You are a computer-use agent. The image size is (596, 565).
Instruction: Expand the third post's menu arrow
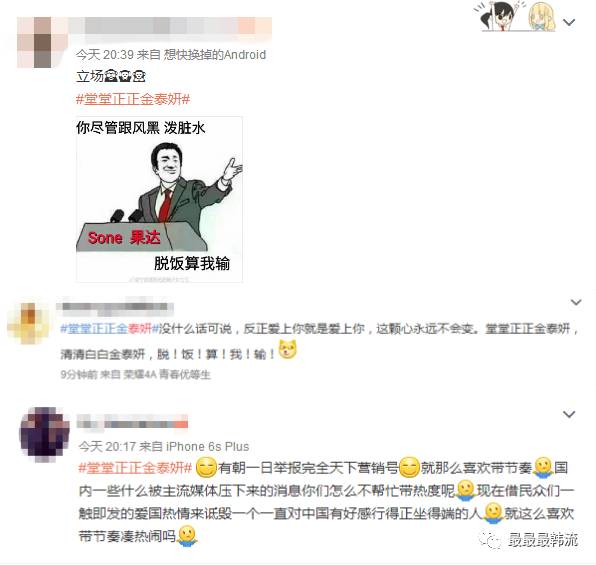coord(569,414)
